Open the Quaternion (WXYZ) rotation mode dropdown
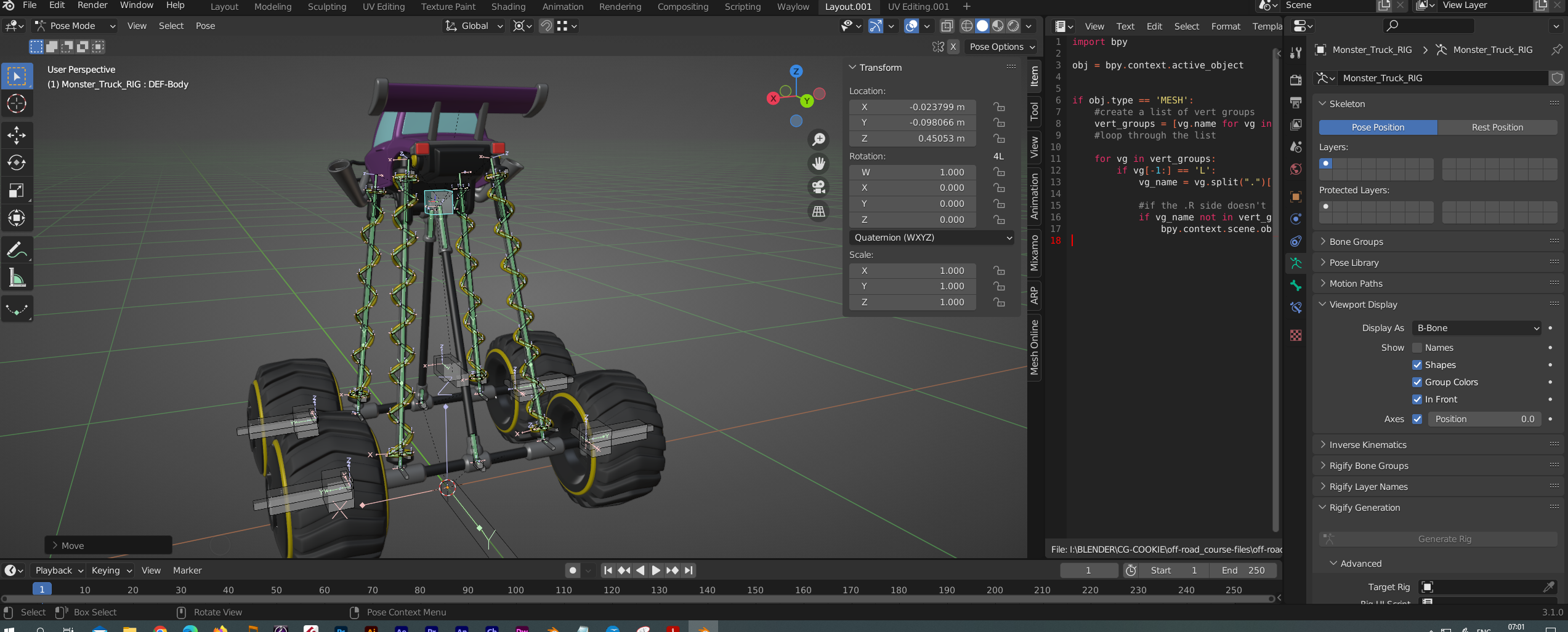 pyautogui.click(x=932, y=238)
